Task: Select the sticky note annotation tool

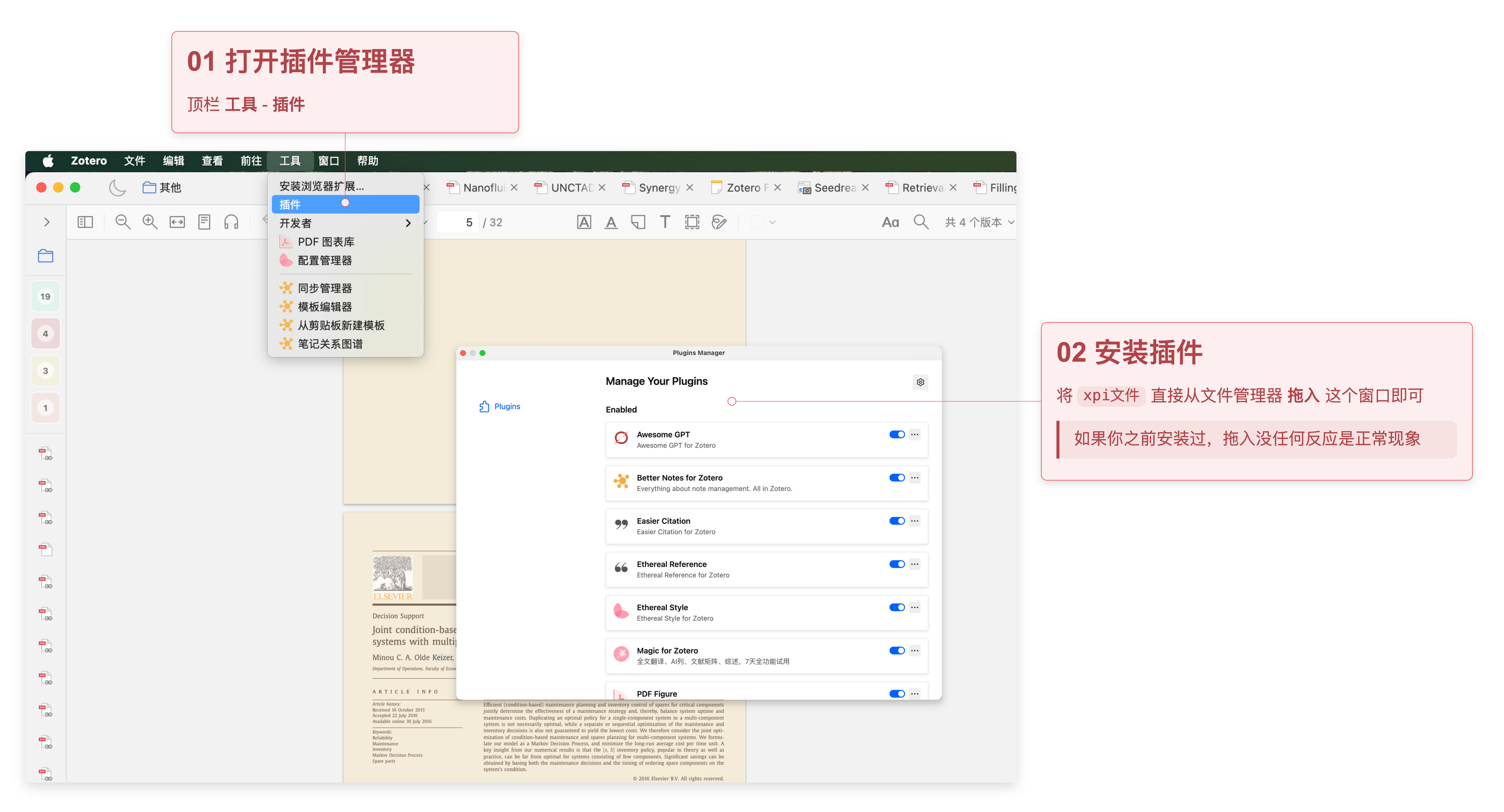Action: (x=638, y=222)
